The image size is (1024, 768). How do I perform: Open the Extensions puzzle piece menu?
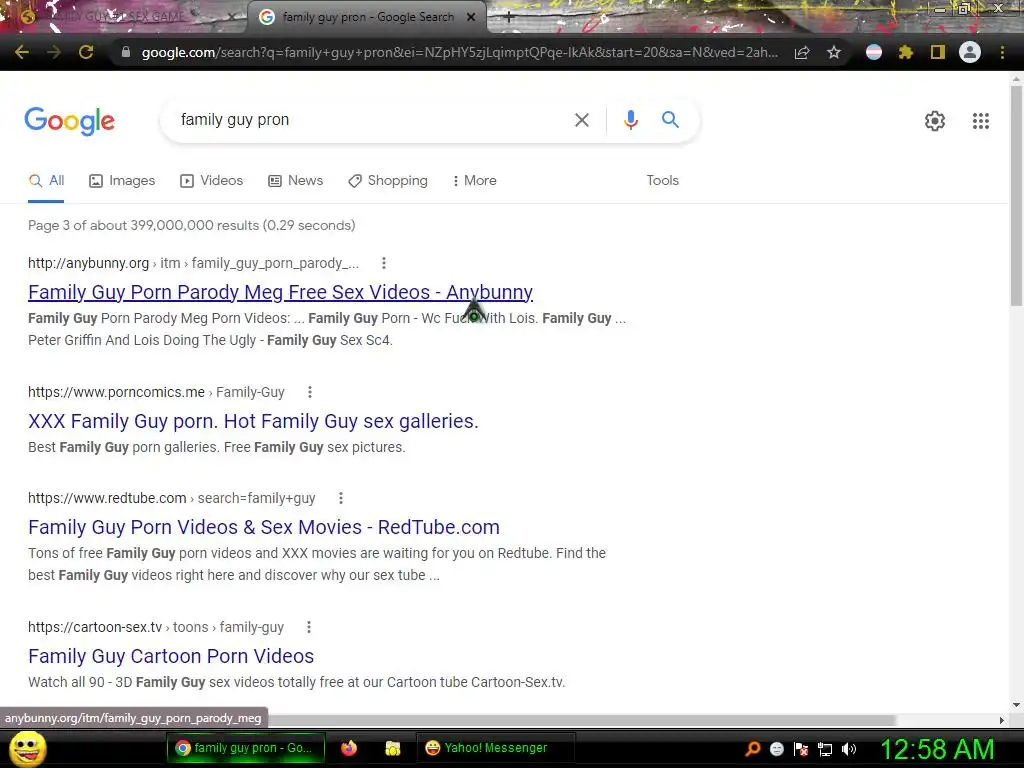click(906, 52)
